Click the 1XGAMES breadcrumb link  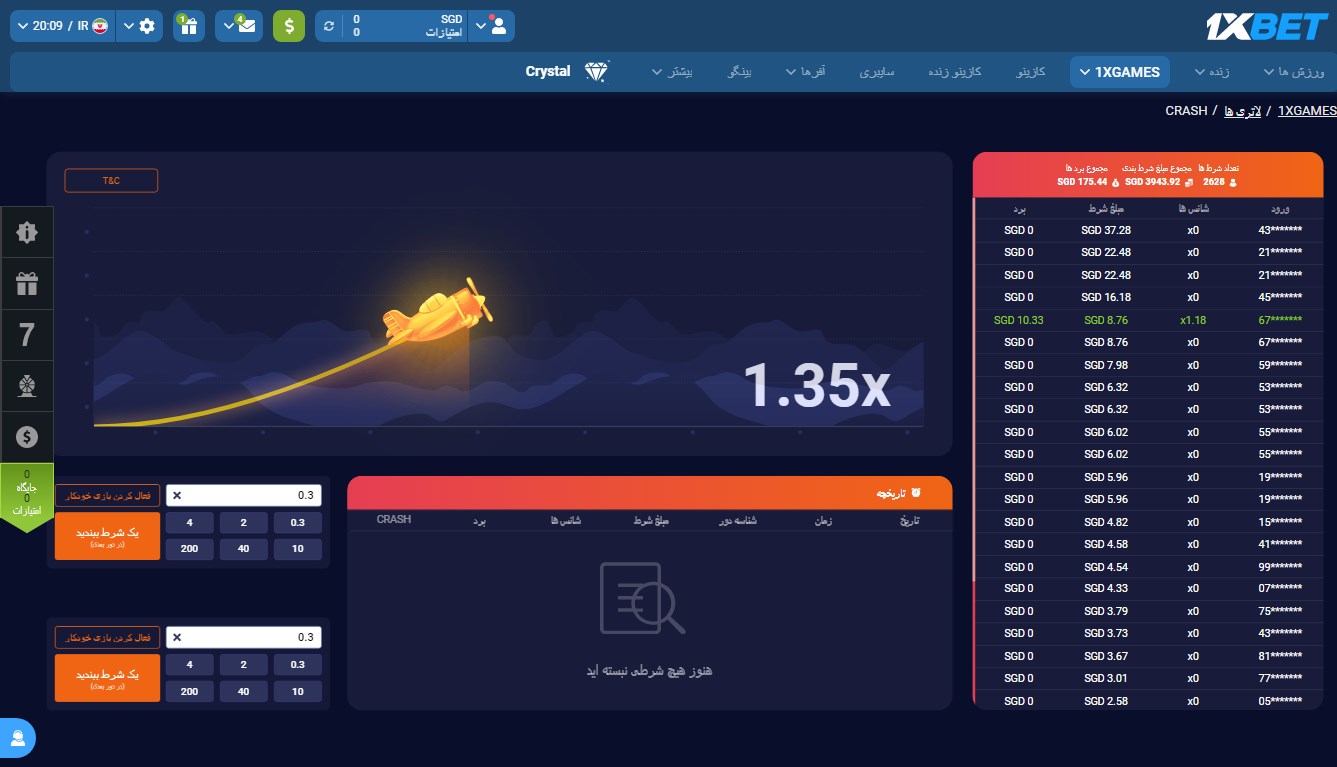pos(1307,111)
